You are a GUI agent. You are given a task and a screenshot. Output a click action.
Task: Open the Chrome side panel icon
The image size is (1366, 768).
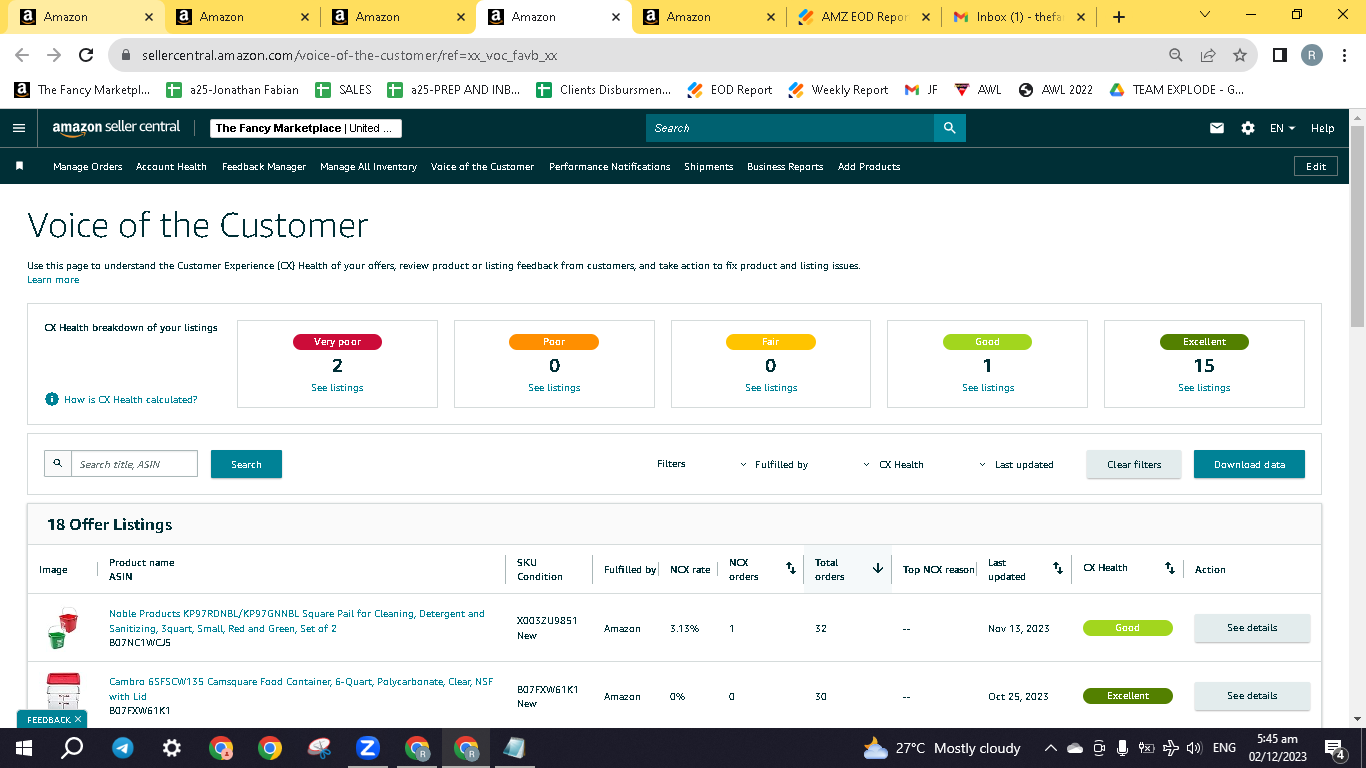click(x=1280, y=56)
